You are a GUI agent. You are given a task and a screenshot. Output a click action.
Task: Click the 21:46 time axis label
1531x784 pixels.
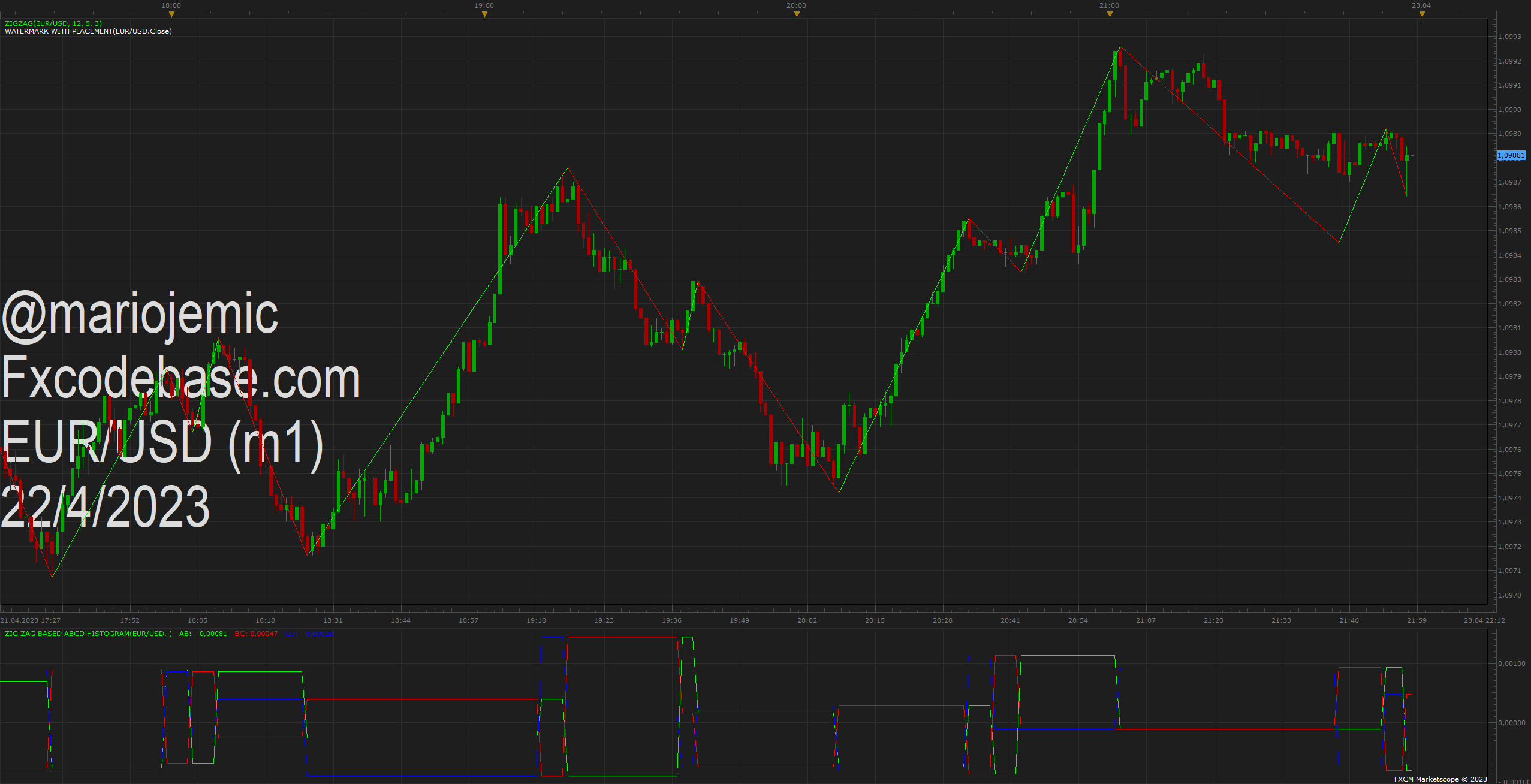pos(1349,620)
